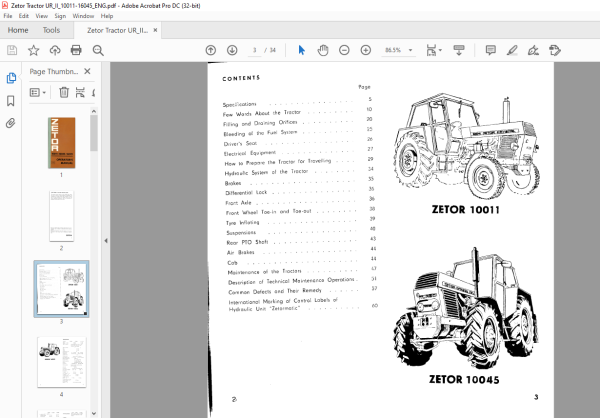Switch to the Home tab

point(18,30)
